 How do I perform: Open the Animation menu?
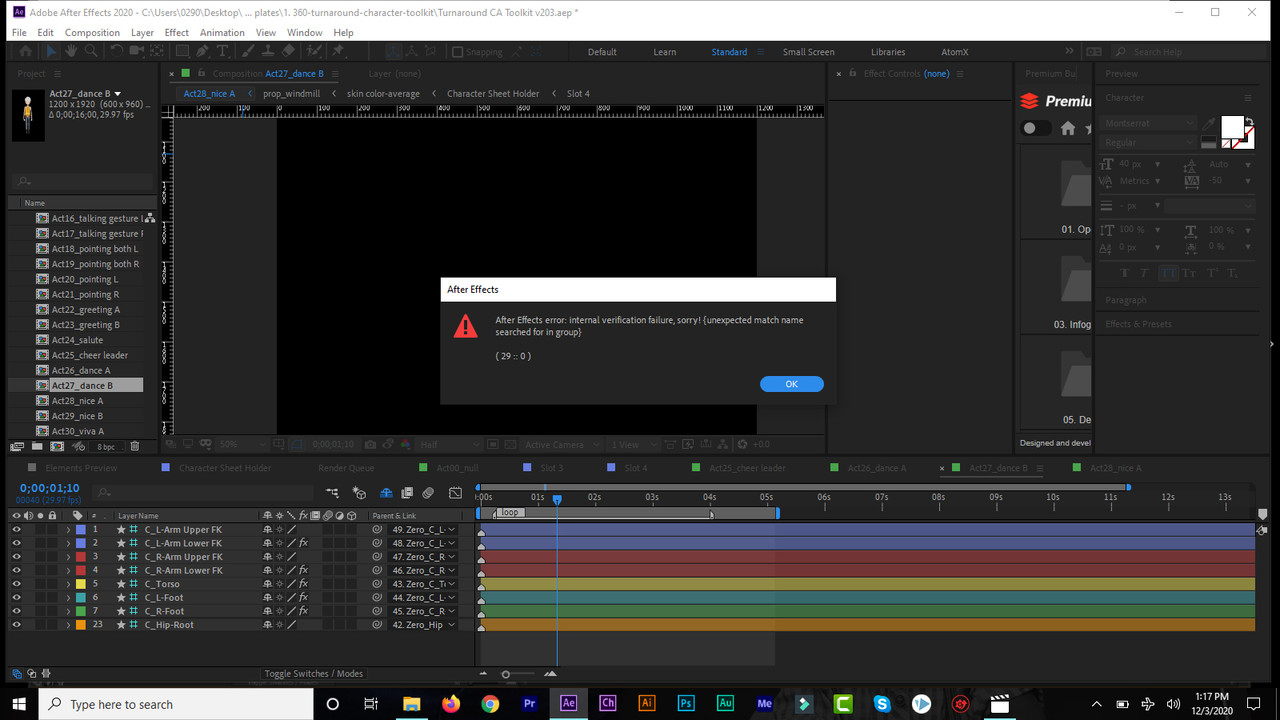click(222, 32)
